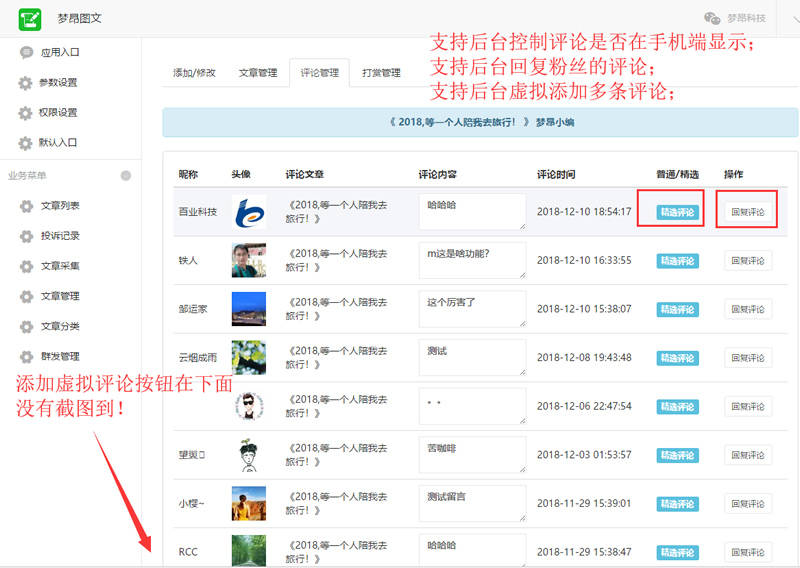Open 默认入口 in the sidebar
800x568 pixels.
point(58,143)
